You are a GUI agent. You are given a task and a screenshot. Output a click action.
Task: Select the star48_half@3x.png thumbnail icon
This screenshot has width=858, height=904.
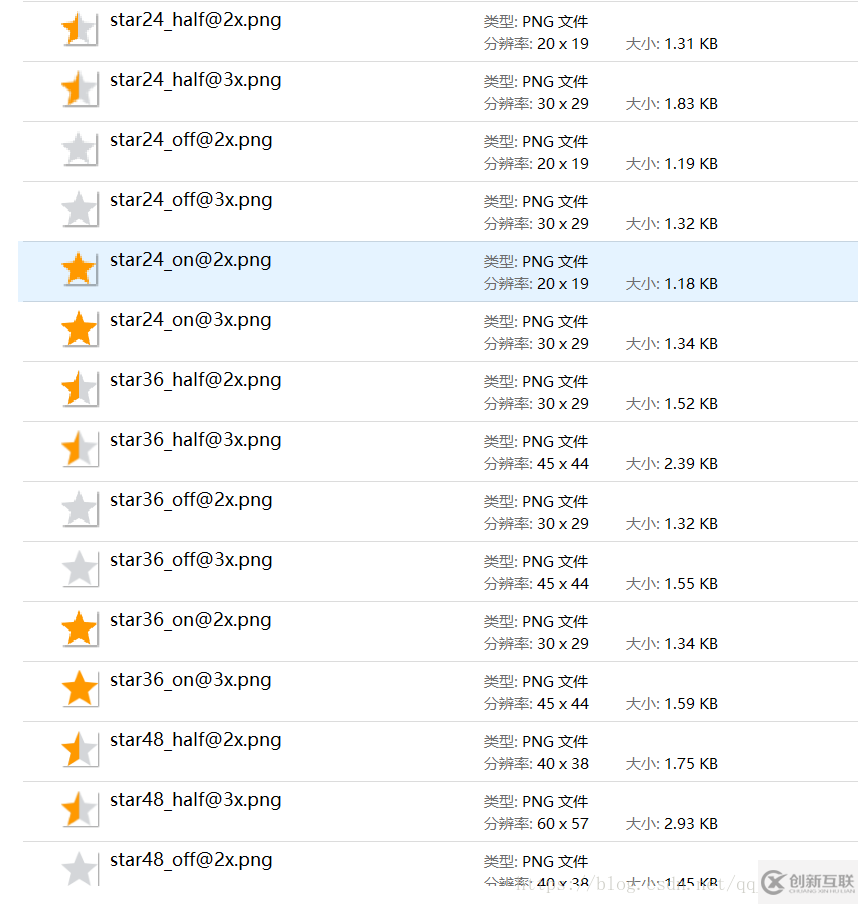[x=79, y=808]
